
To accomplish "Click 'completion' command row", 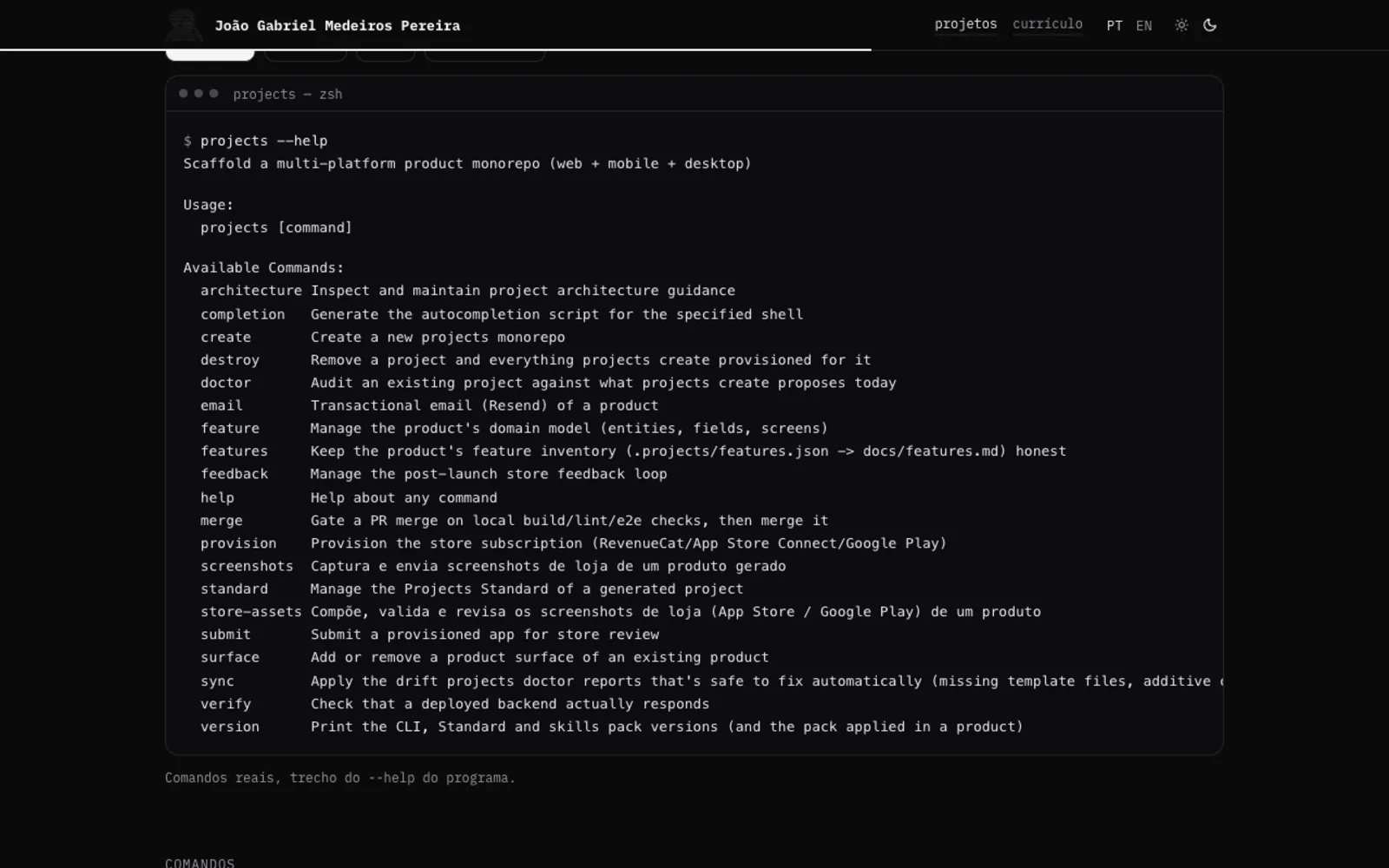I will coord(502,314).
